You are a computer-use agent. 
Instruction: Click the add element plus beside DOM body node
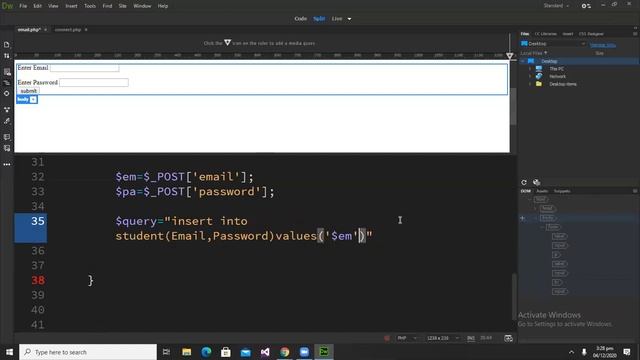click(522, 218)
